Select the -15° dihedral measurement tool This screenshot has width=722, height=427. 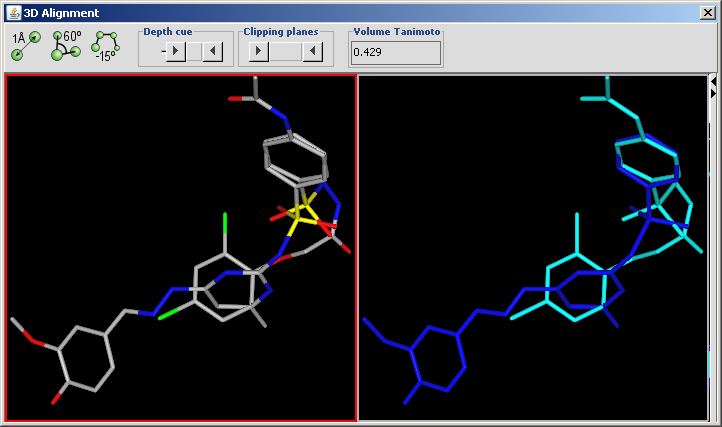coord(105,46)
